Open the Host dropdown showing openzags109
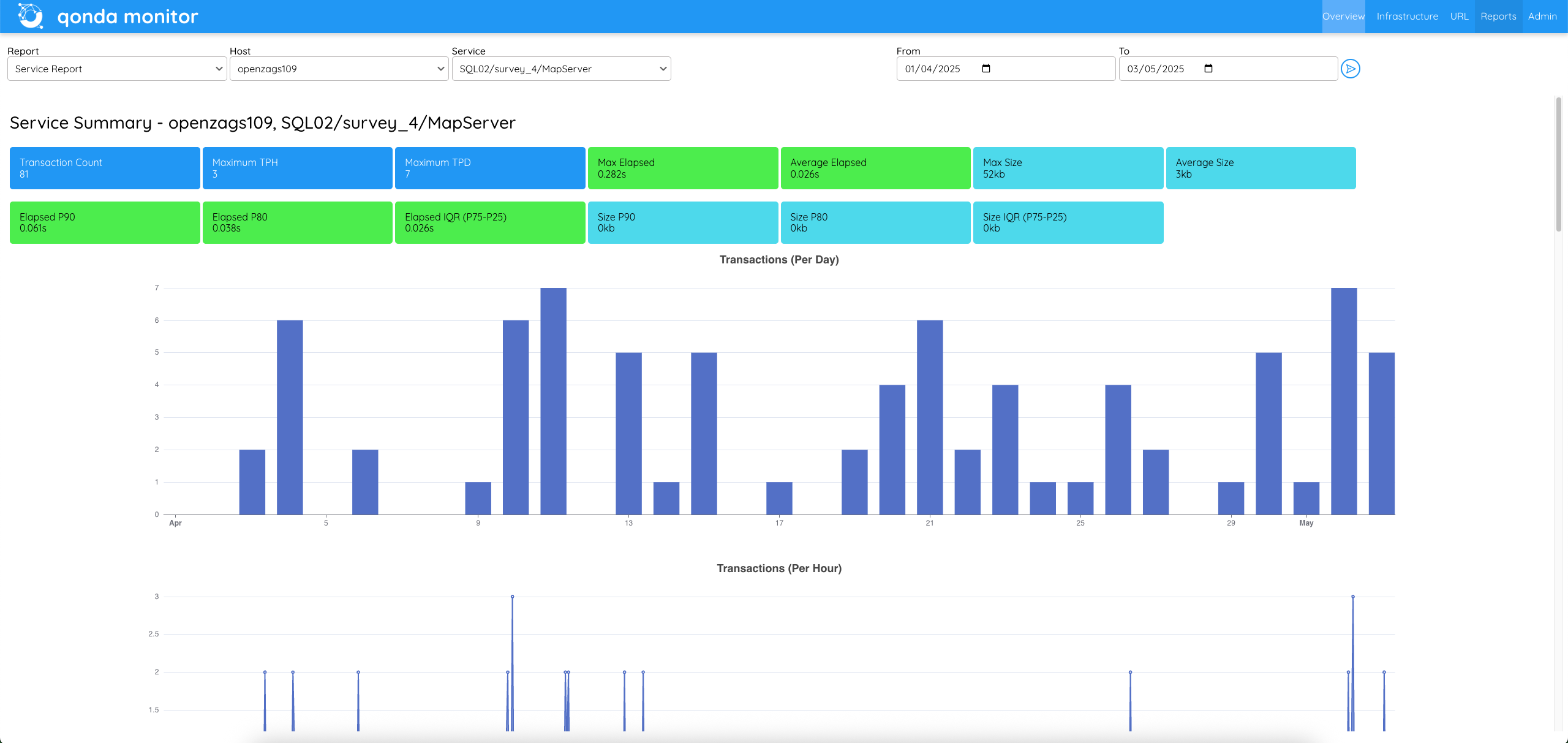Screen dimensions: 1568x743 pos(338,69)
